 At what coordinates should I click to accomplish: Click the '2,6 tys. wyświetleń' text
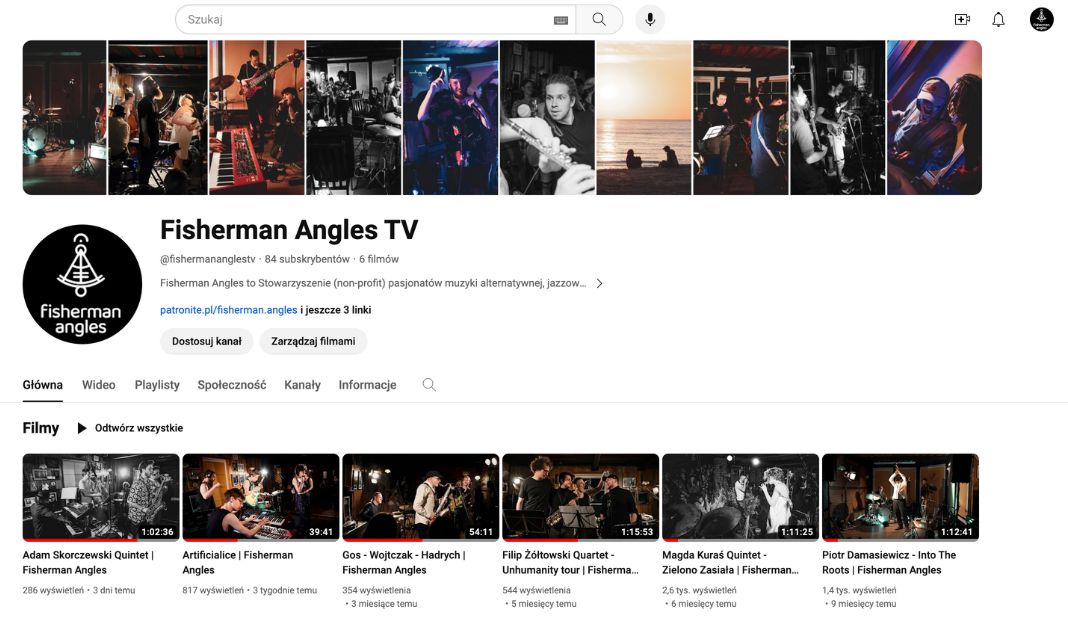coord(700,590)
